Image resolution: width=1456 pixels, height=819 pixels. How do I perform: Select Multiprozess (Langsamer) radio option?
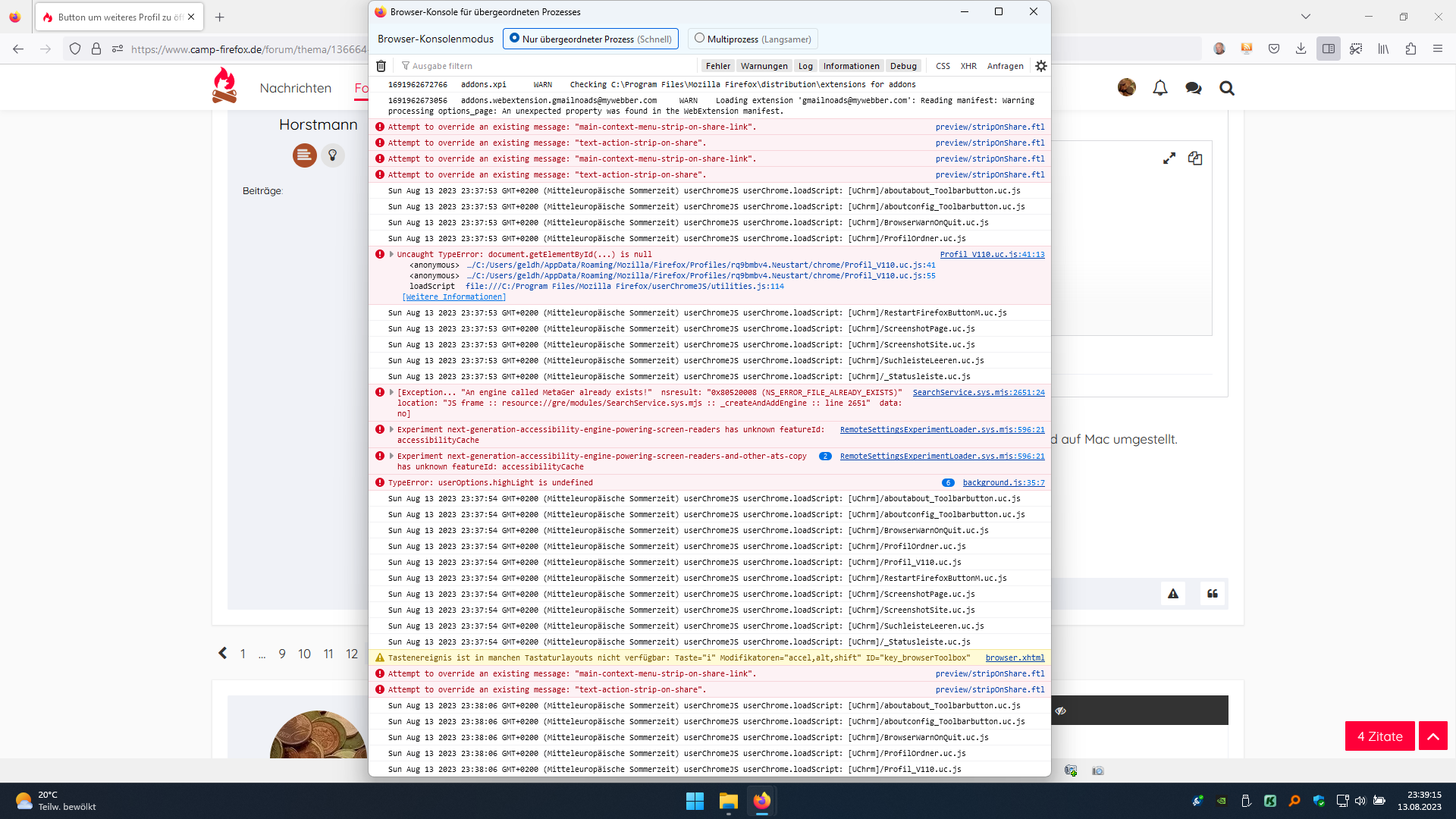pos(699,39)
